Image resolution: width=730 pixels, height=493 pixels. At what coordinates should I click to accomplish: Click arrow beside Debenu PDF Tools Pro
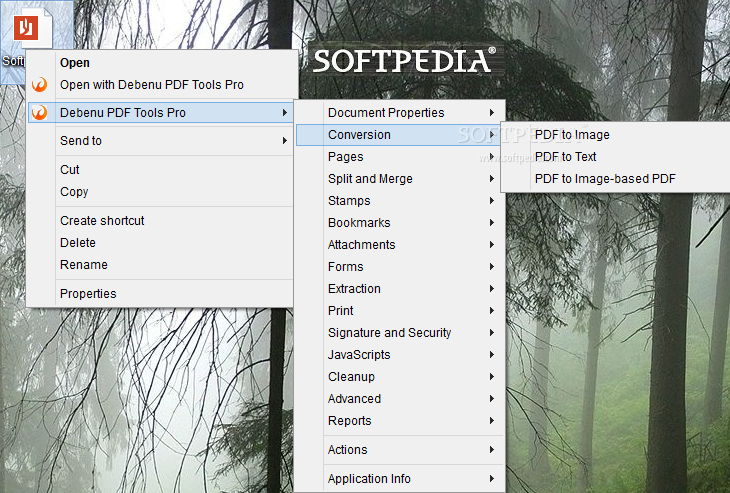tap(284, 113)
